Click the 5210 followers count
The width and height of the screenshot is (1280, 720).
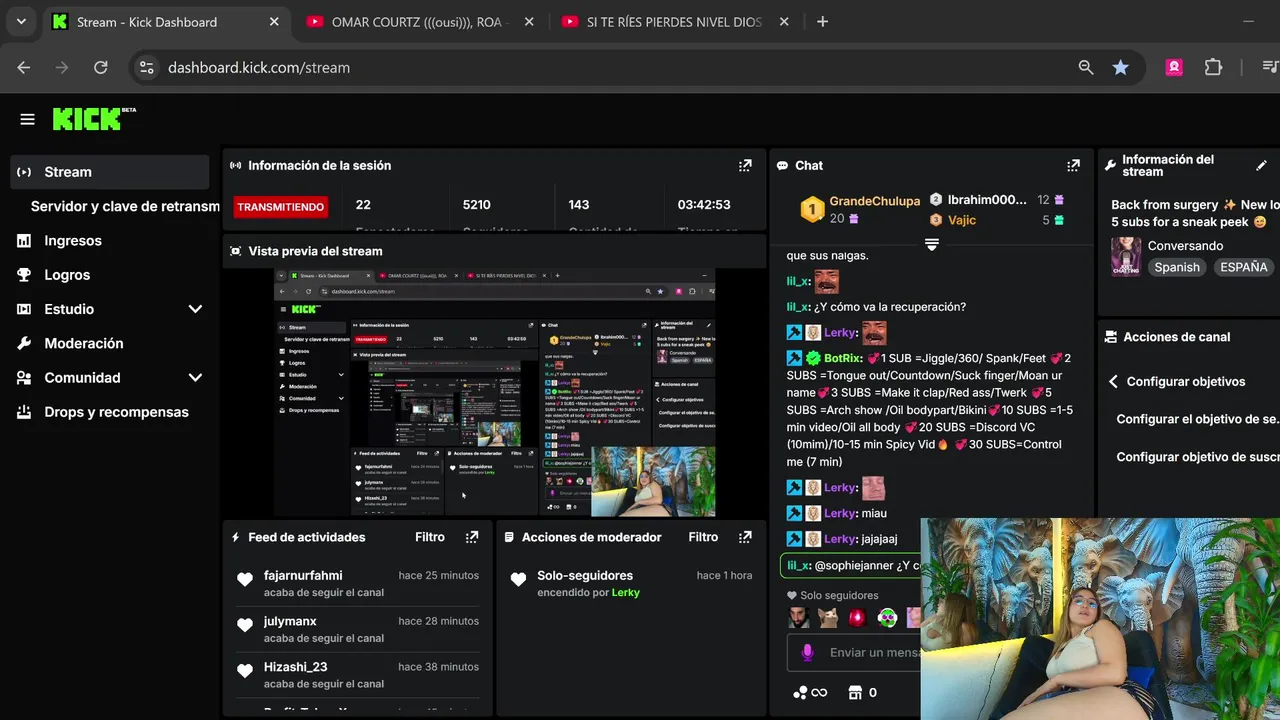tap(476, 204)
